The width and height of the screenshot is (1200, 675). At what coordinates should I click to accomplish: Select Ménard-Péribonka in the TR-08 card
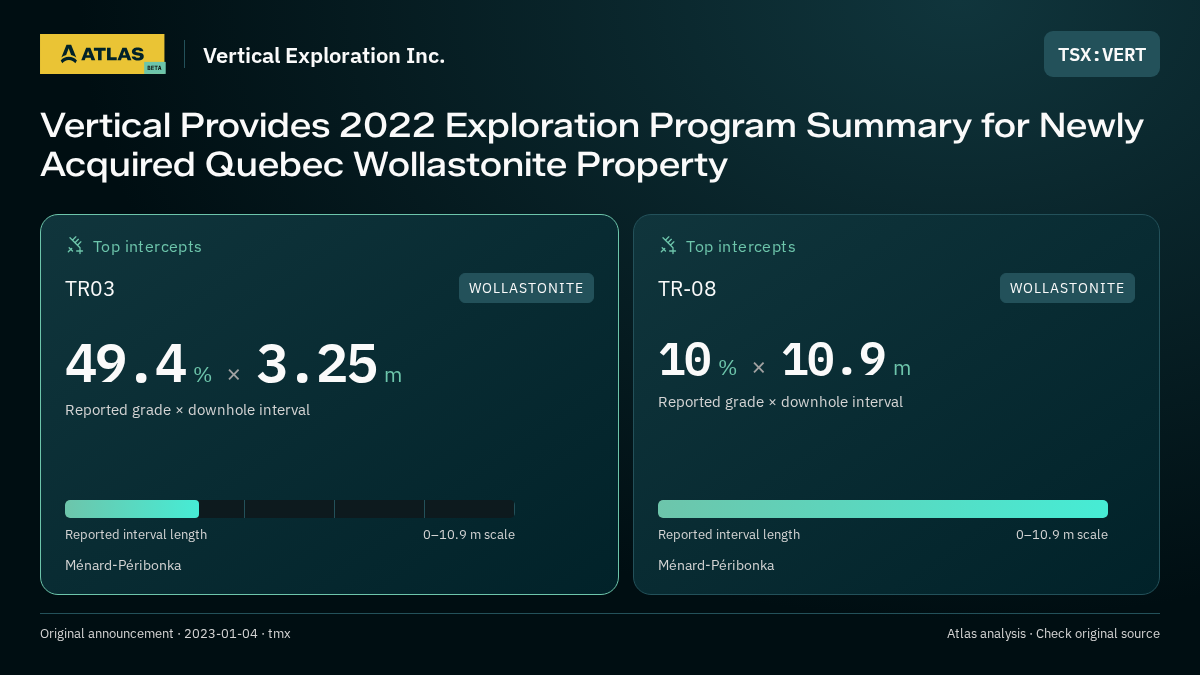[x=716, y=566]
